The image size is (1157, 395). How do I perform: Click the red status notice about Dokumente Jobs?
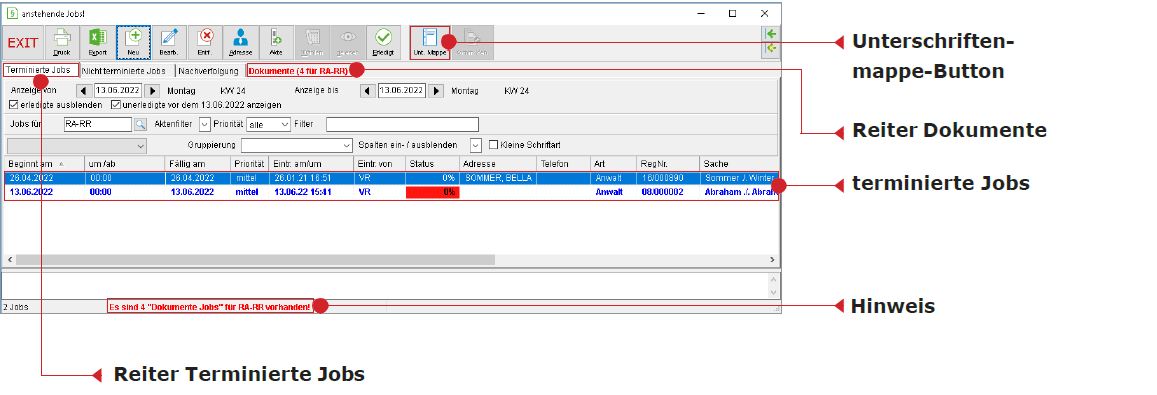click(x=210, y=306)
